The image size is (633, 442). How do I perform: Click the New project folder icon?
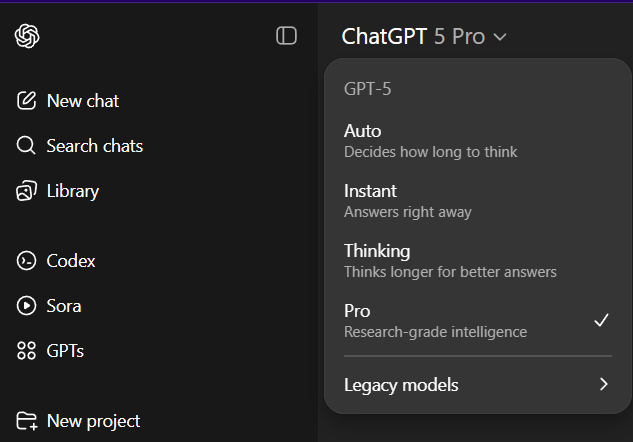tap(27, 421)
